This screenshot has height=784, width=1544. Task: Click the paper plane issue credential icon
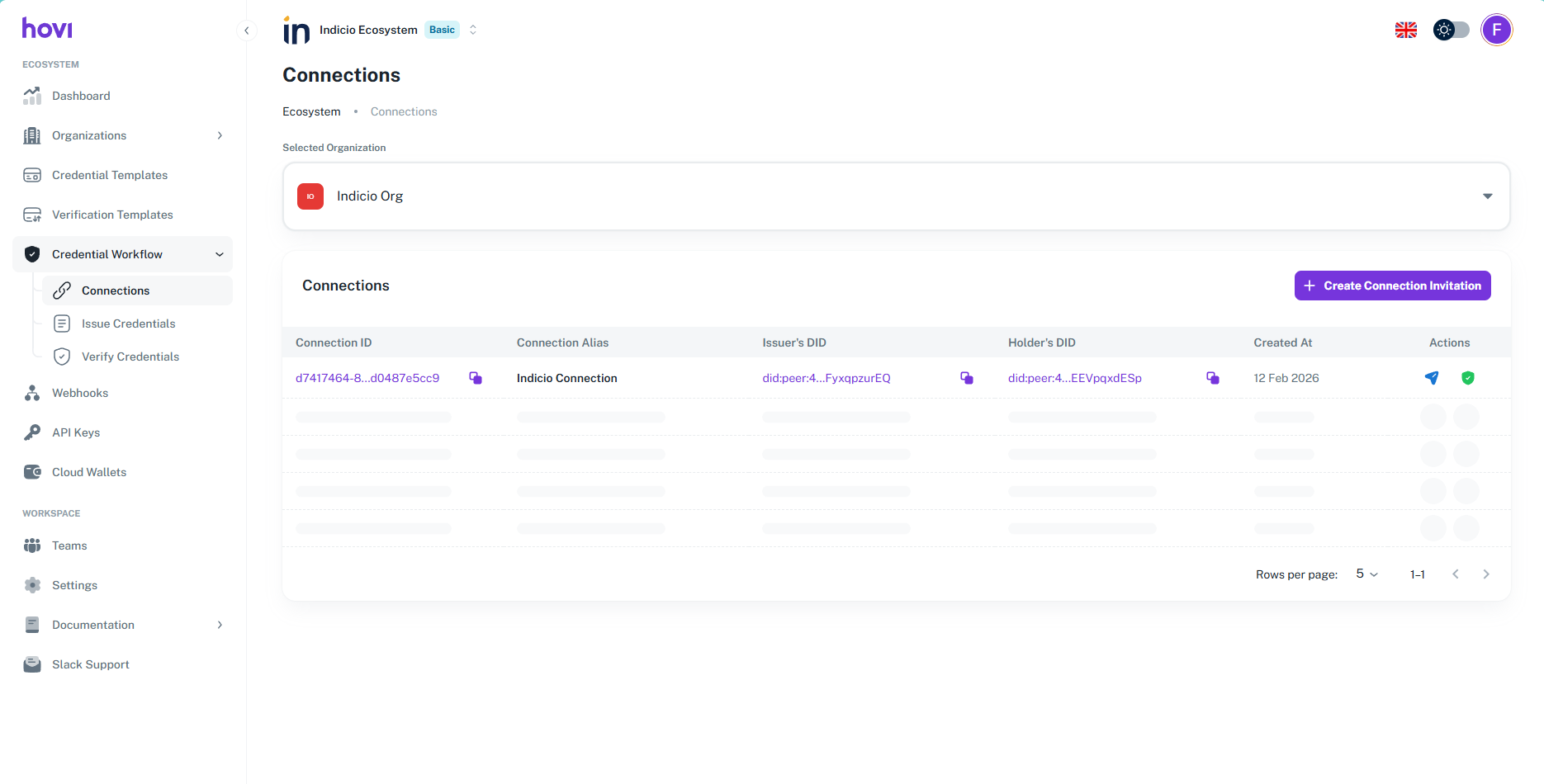click(1432, 378)
